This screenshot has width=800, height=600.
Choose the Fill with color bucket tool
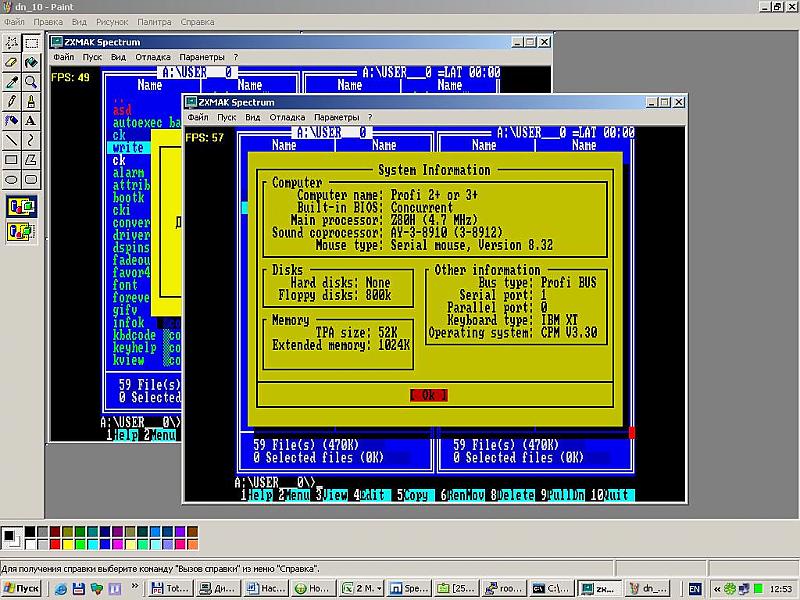[x=31, y=62]
